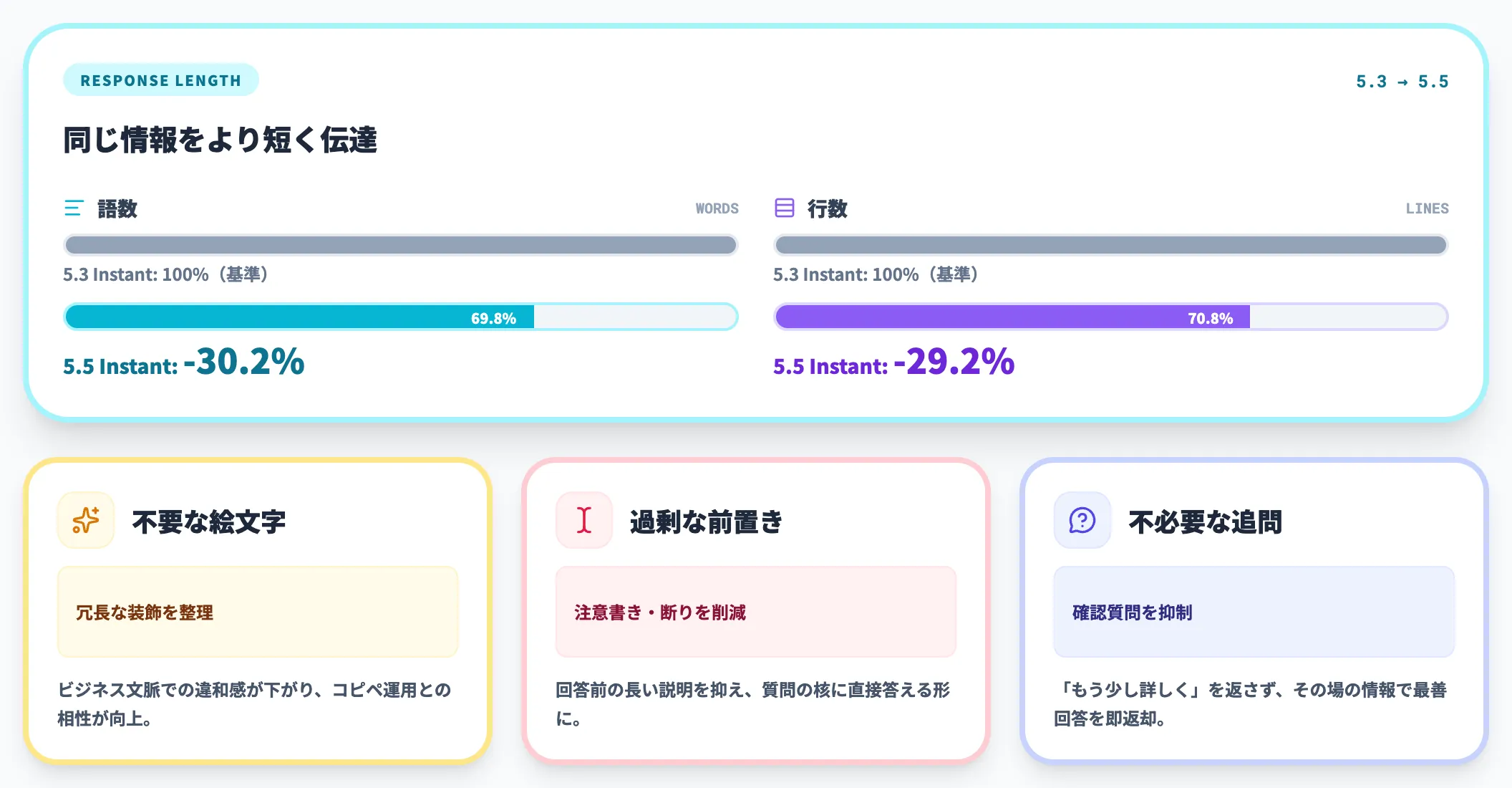Click the 5.3 → 5.5 version label
This screenshot has width=1512, height=788.
[1402, 82]
